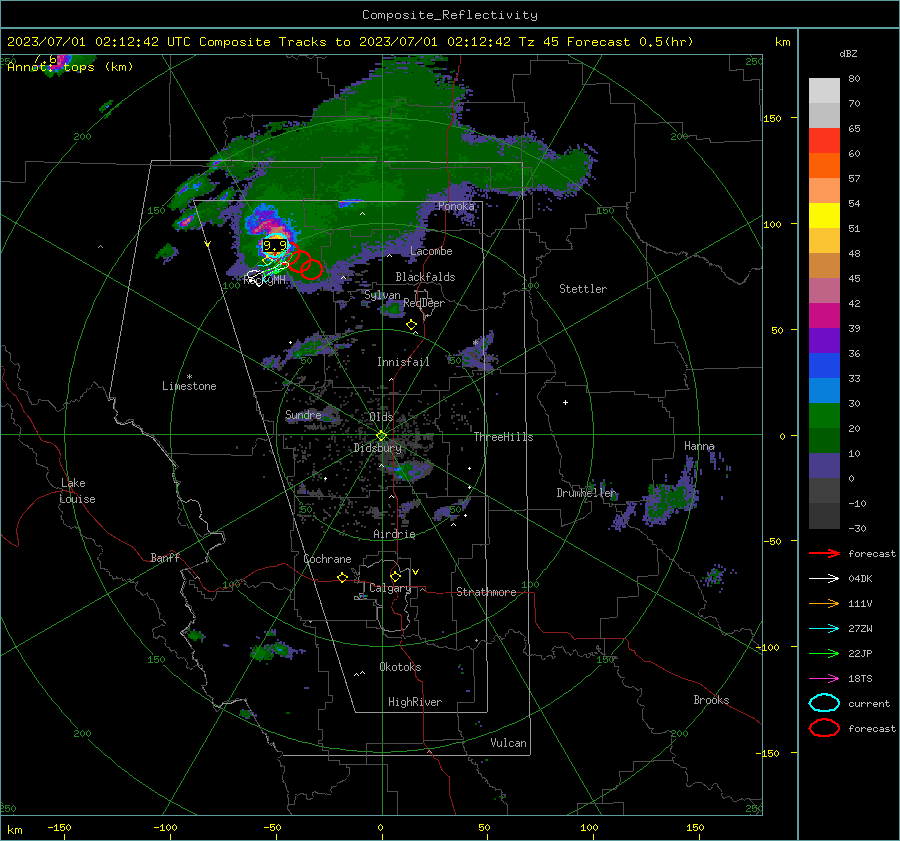Click the Calgary city label
Viewport: 900px width, 841px height.
pyautogui.click(x=390, y=588)
